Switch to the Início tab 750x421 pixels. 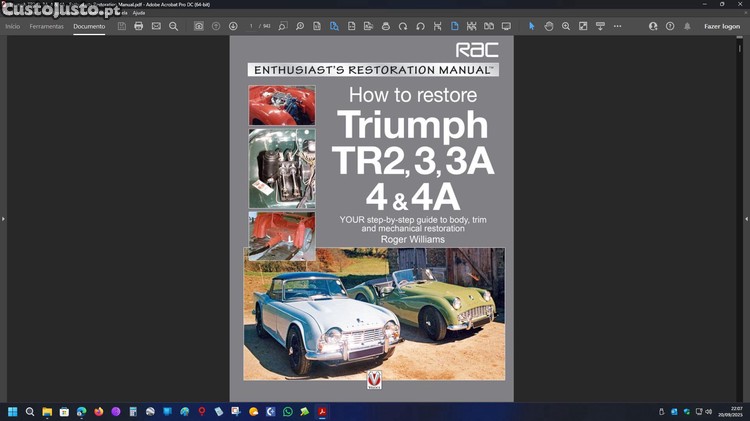click(13, 26)
